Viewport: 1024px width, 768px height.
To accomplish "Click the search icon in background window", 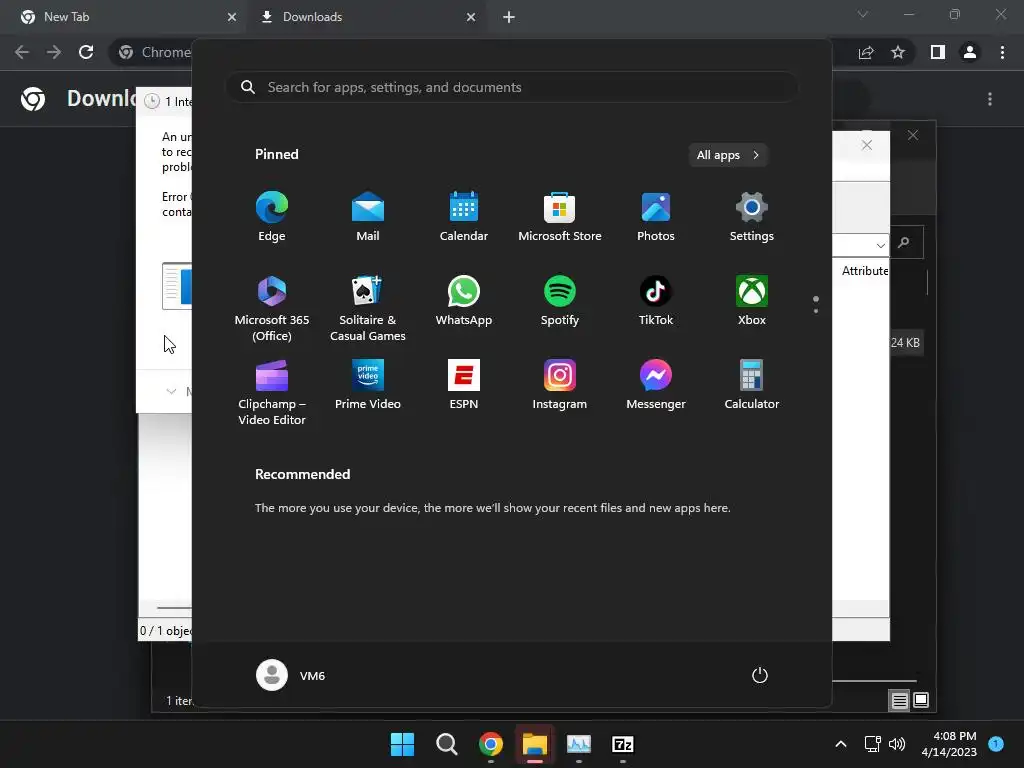I will click(x=904, y=242).
